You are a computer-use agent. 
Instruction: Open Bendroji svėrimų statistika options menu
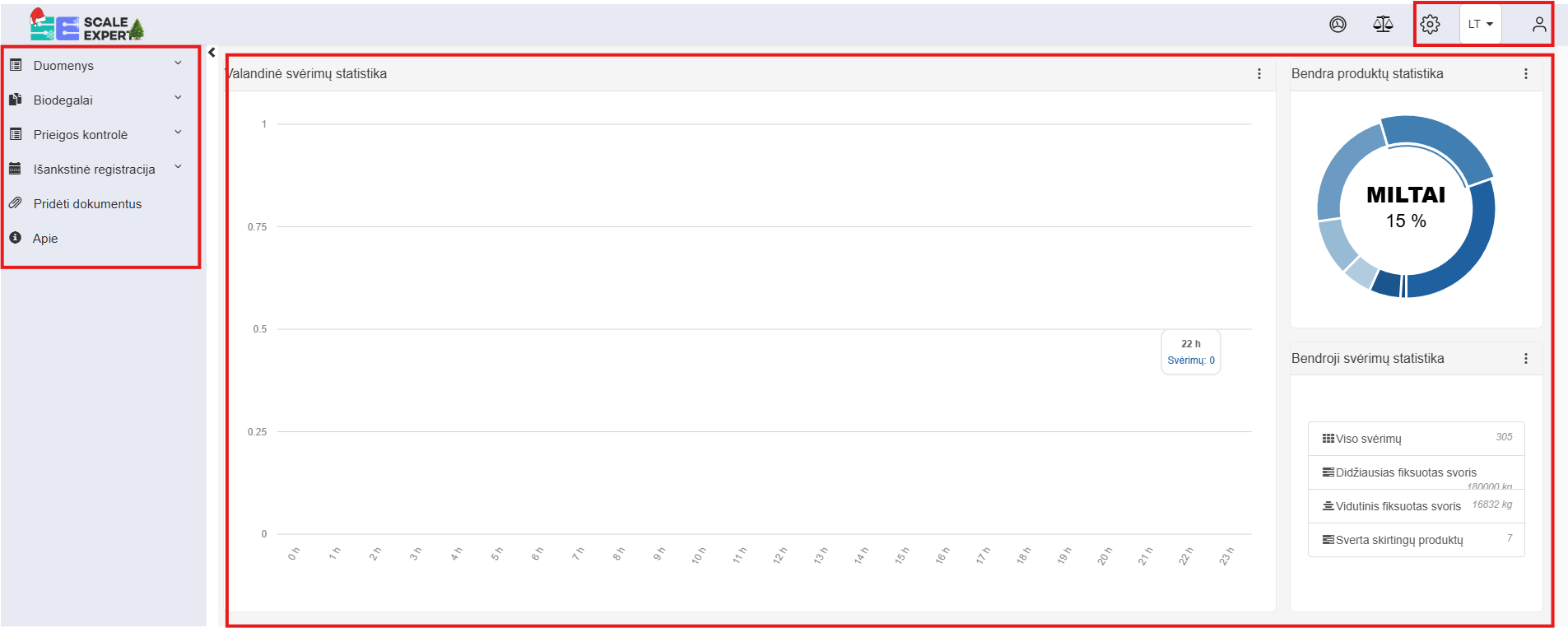(x=1526, y=359)
